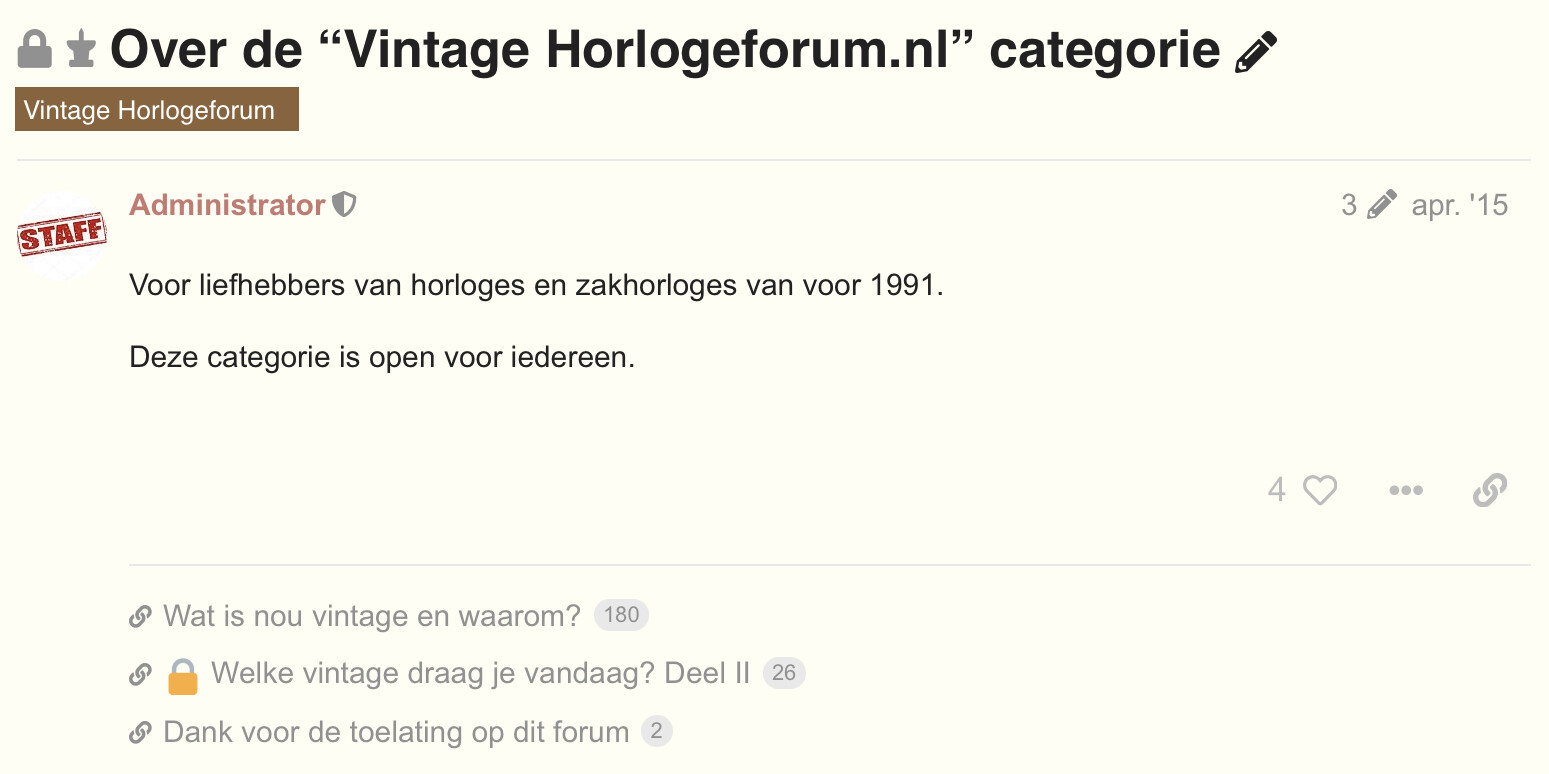Like the post with the heart icon
1549x774 pixels.
pyautogui.click(x=1320, y=490)
